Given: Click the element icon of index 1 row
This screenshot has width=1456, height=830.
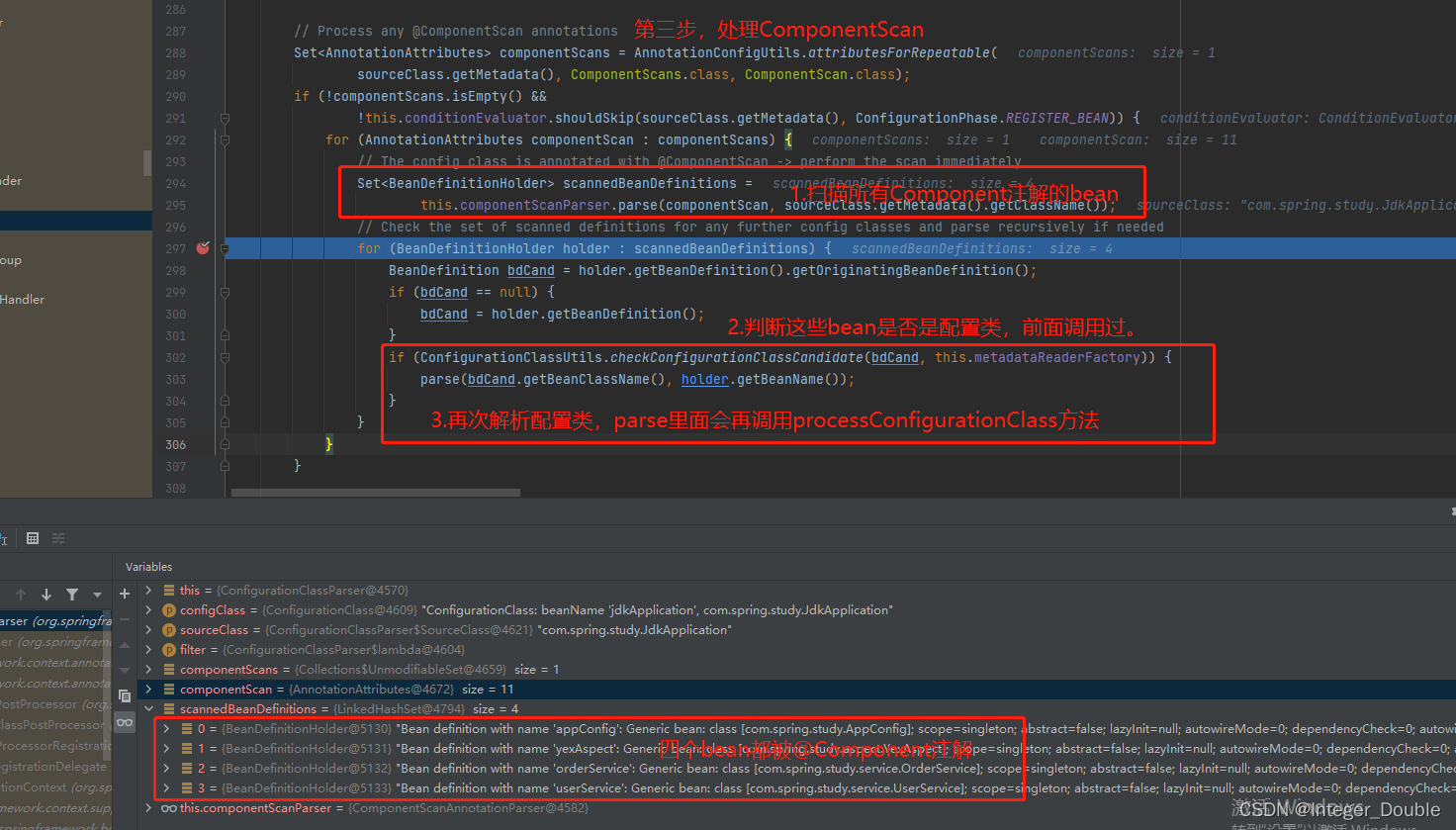Looking at the screenshot, I should 187,749.
